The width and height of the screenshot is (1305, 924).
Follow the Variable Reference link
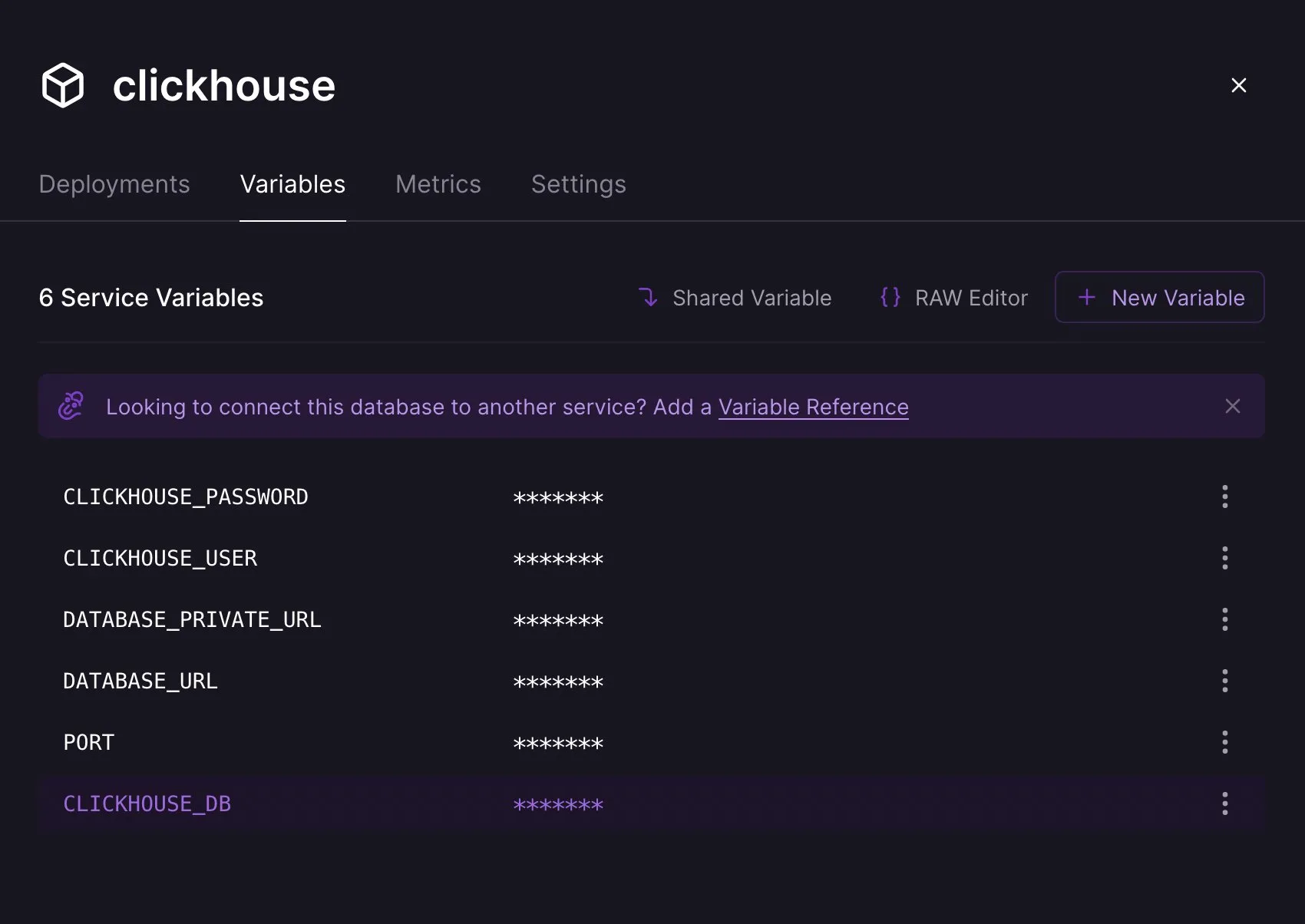(x=814, y=407)
